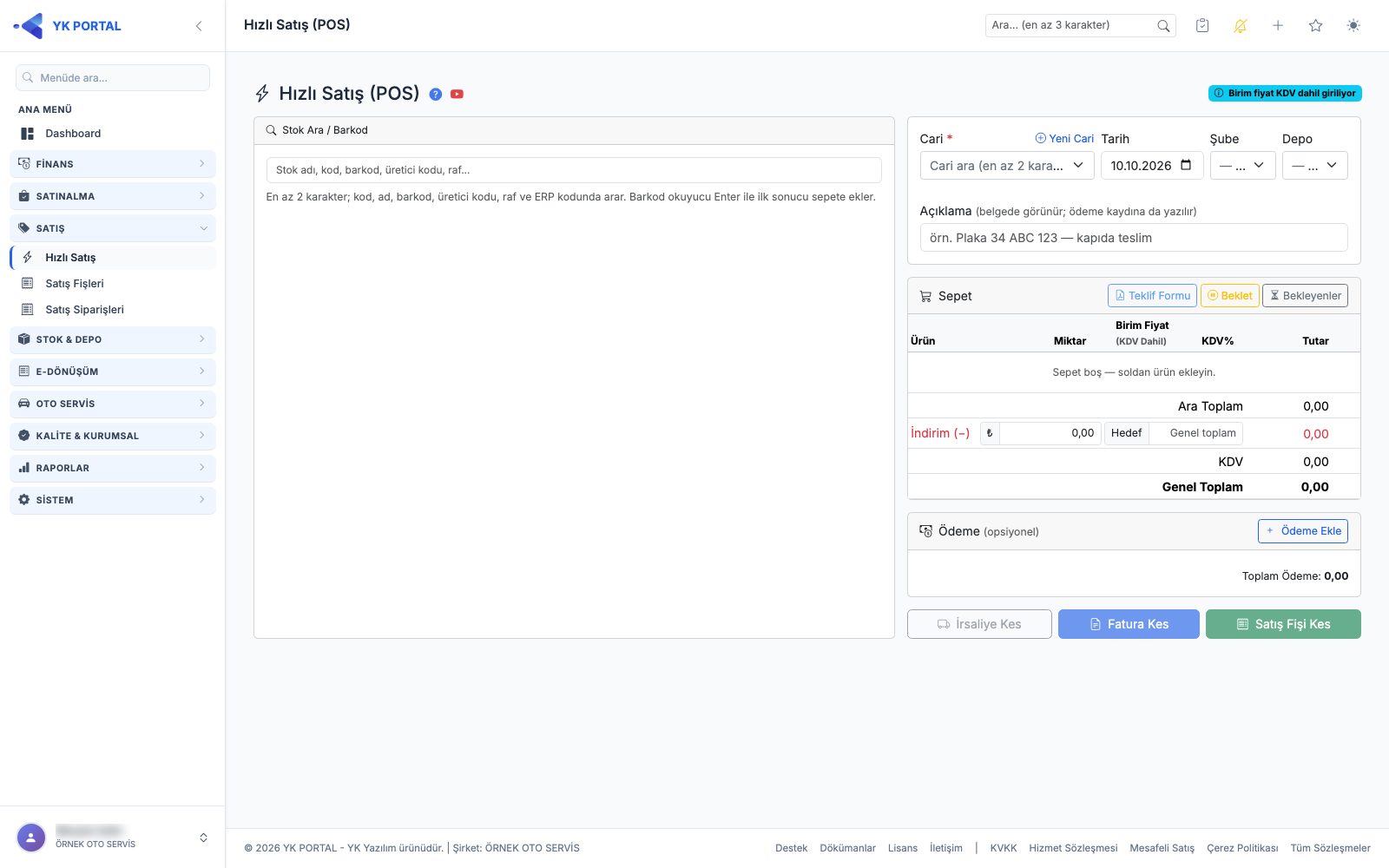The image size is (1389, 868).
Task: Expand the user account switcher arrows
Action: 203,838
